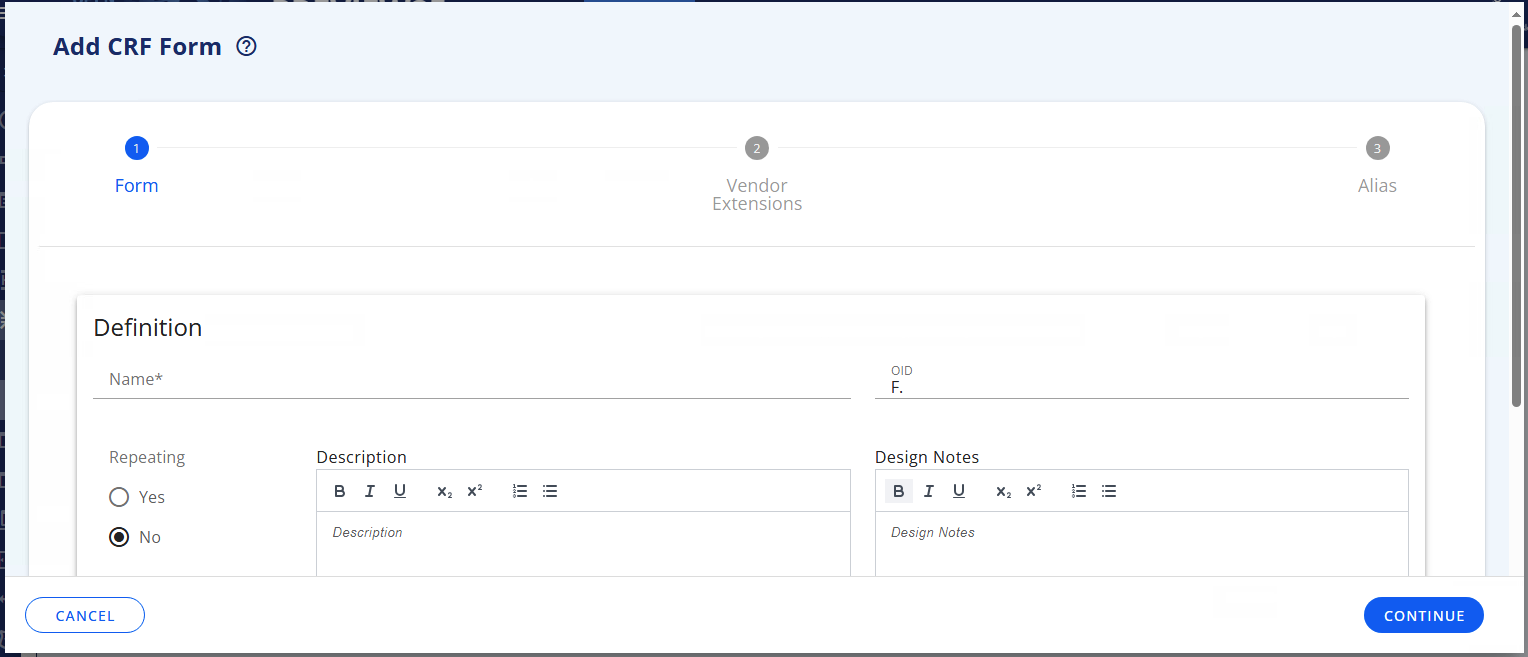Jump to the Alias step
Screen dimensions: 1528x657
pos(1377,148)
